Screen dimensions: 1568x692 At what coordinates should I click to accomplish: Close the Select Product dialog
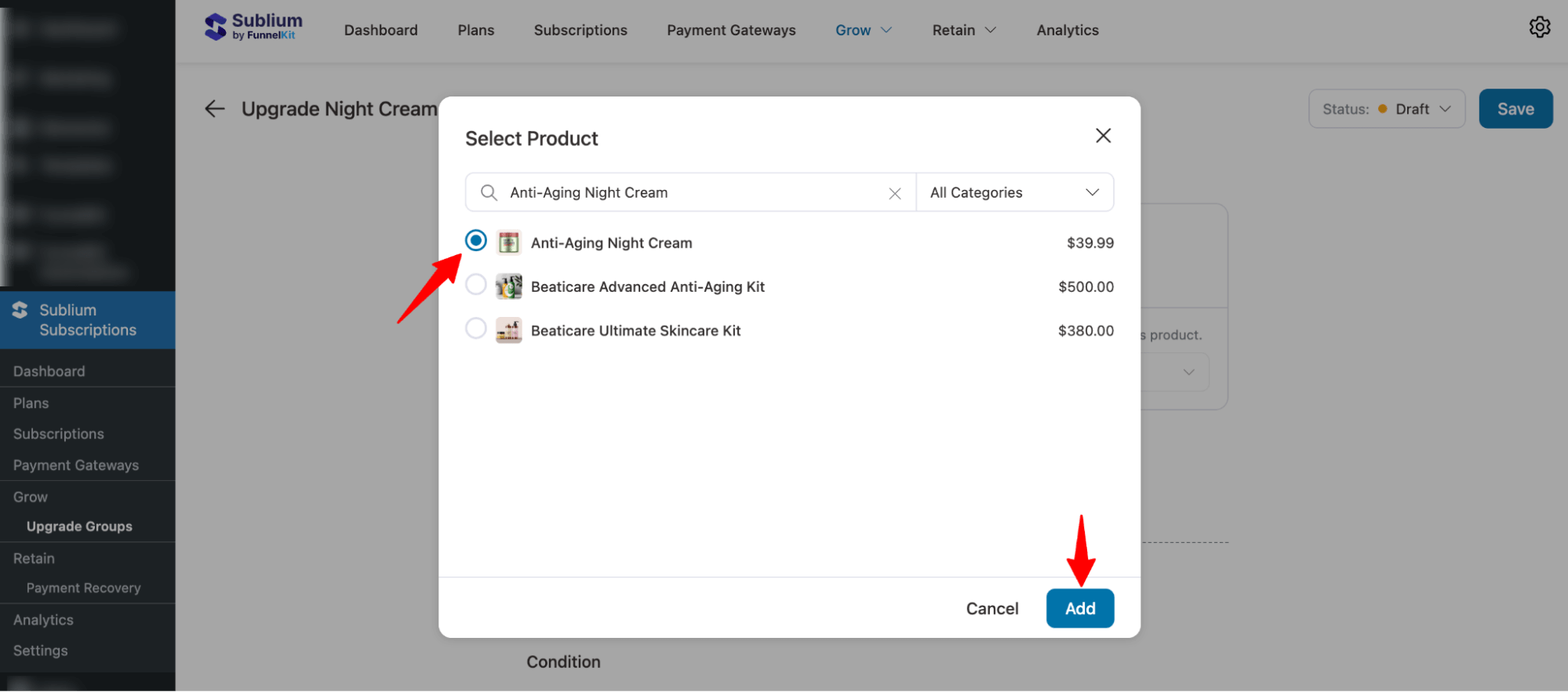pos(1103,136)
